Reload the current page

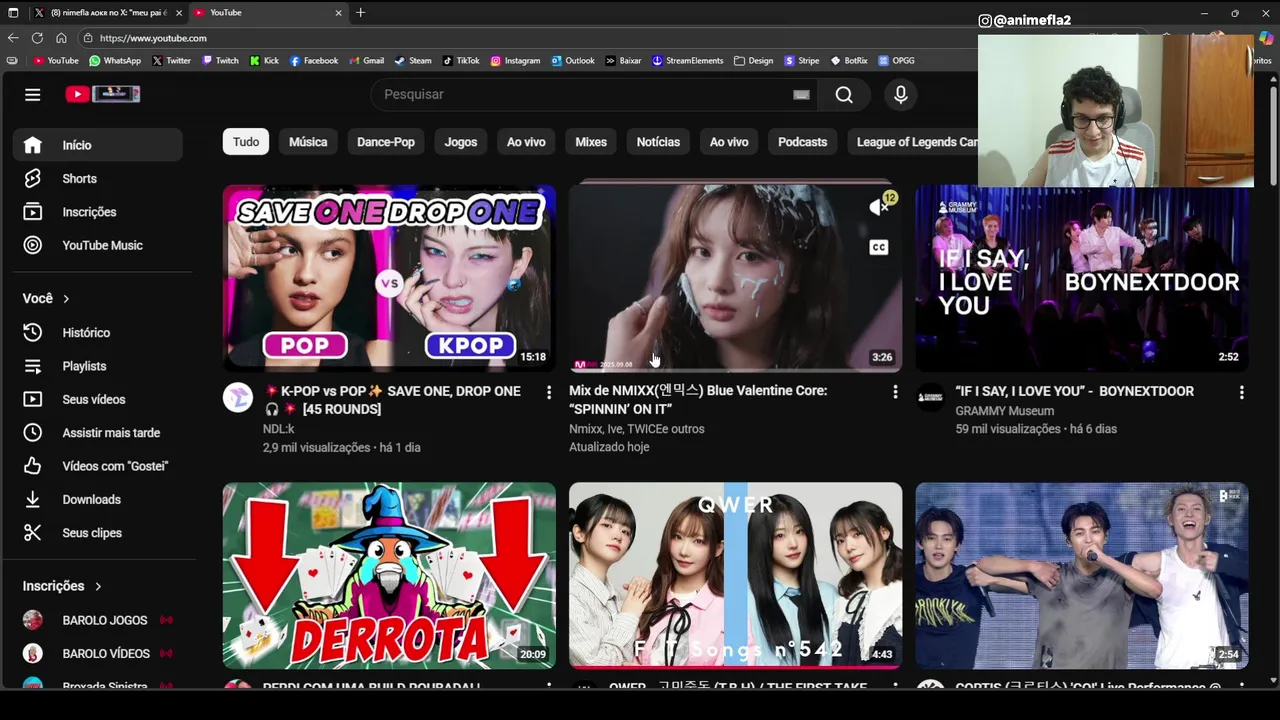tap(37, 38)
